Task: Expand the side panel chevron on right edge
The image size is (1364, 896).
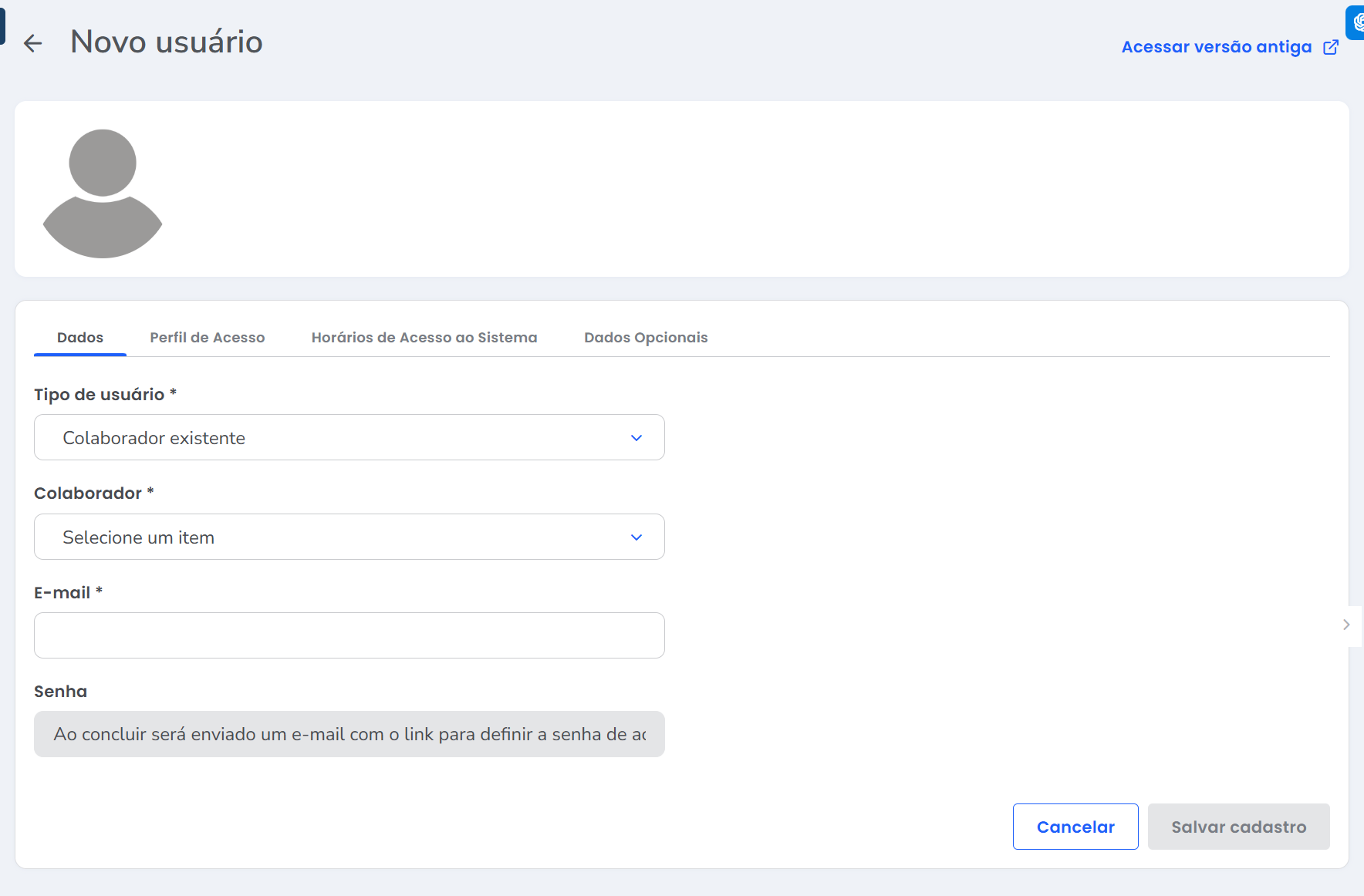Action: [1346, 625]
